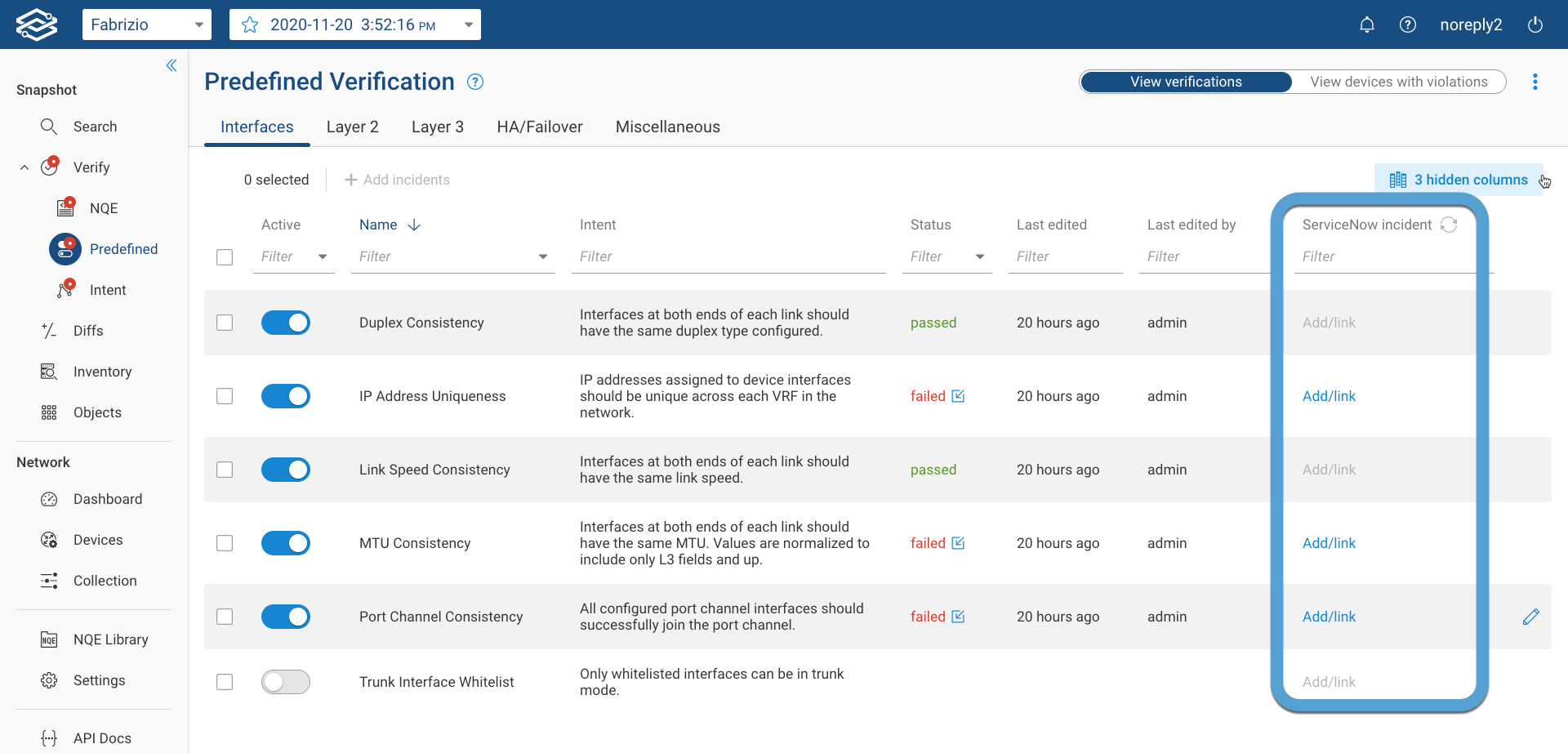Enable the Trunk Interface Whitelist verification
The image size is (1568, 753).
[x=285, y=681]
